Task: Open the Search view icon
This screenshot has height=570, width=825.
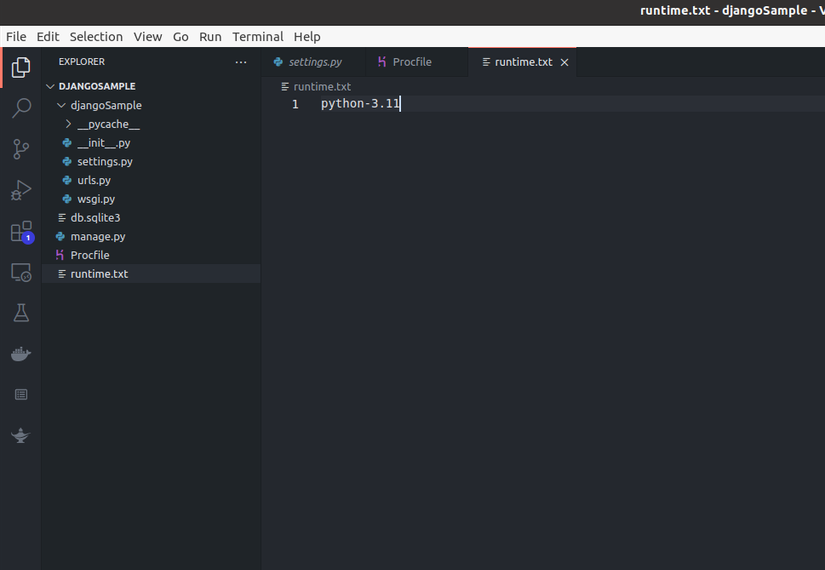Action: pyautogui.click(x=21, y=108)
